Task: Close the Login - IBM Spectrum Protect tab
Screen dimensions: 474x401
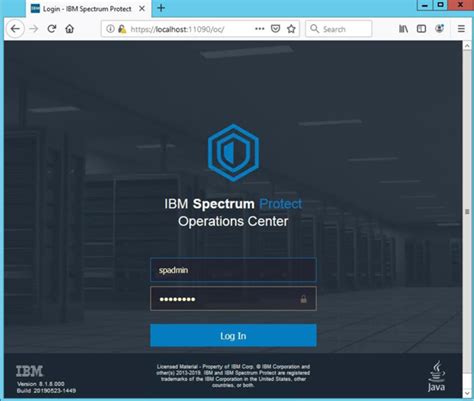Action: click(x=142, y=9)
